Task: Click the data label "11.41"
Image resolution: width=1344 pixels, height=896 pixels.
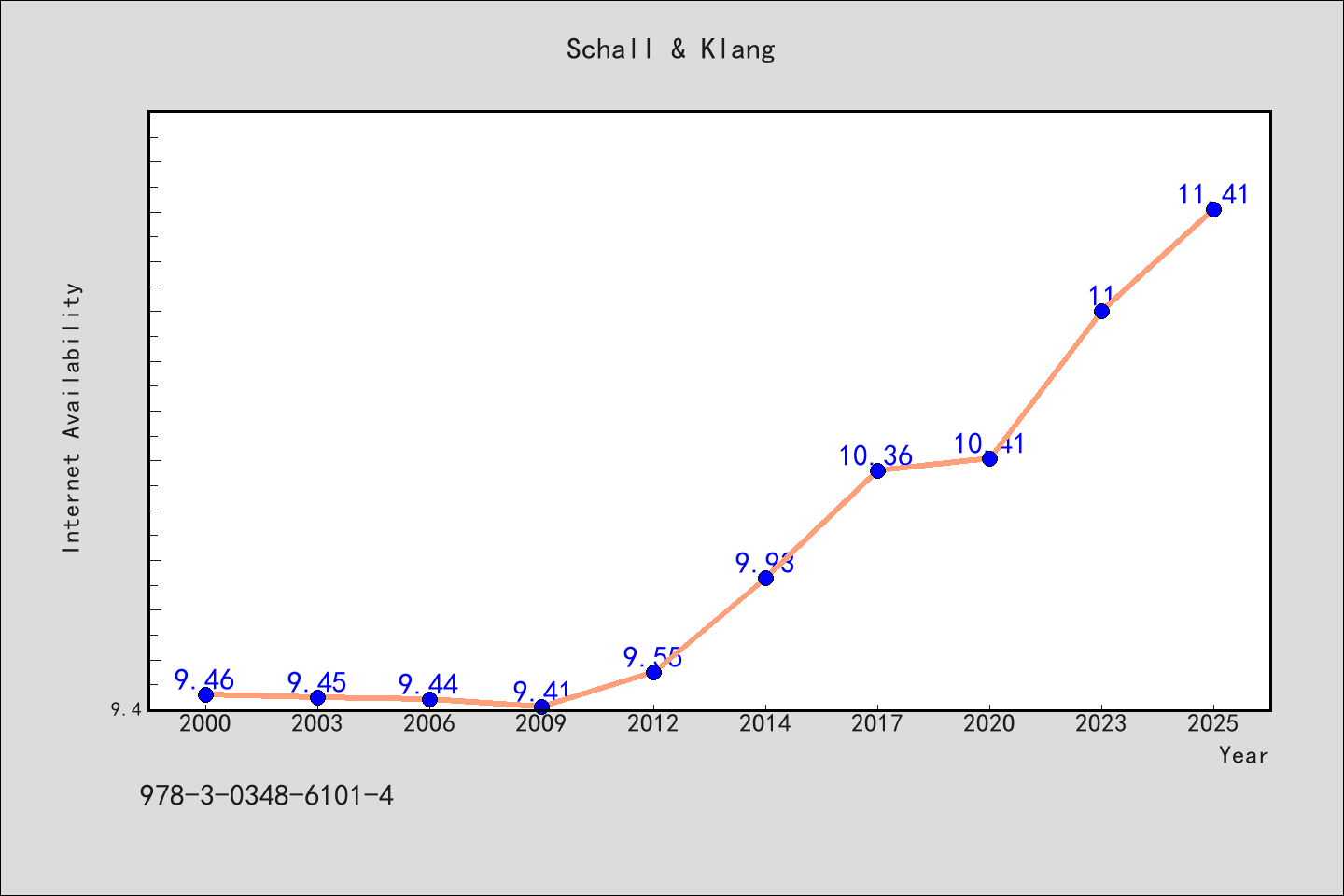Action: coord(1212,194)
